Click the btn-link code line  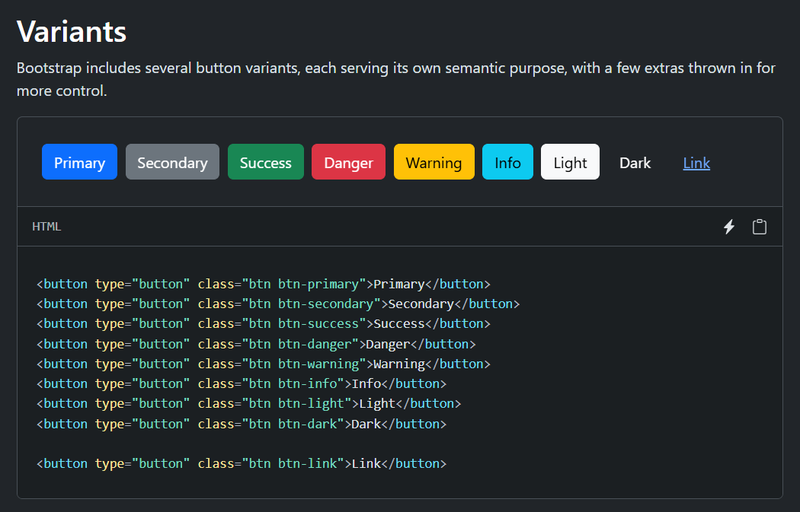pyautogui.click(x=241, y=464)
